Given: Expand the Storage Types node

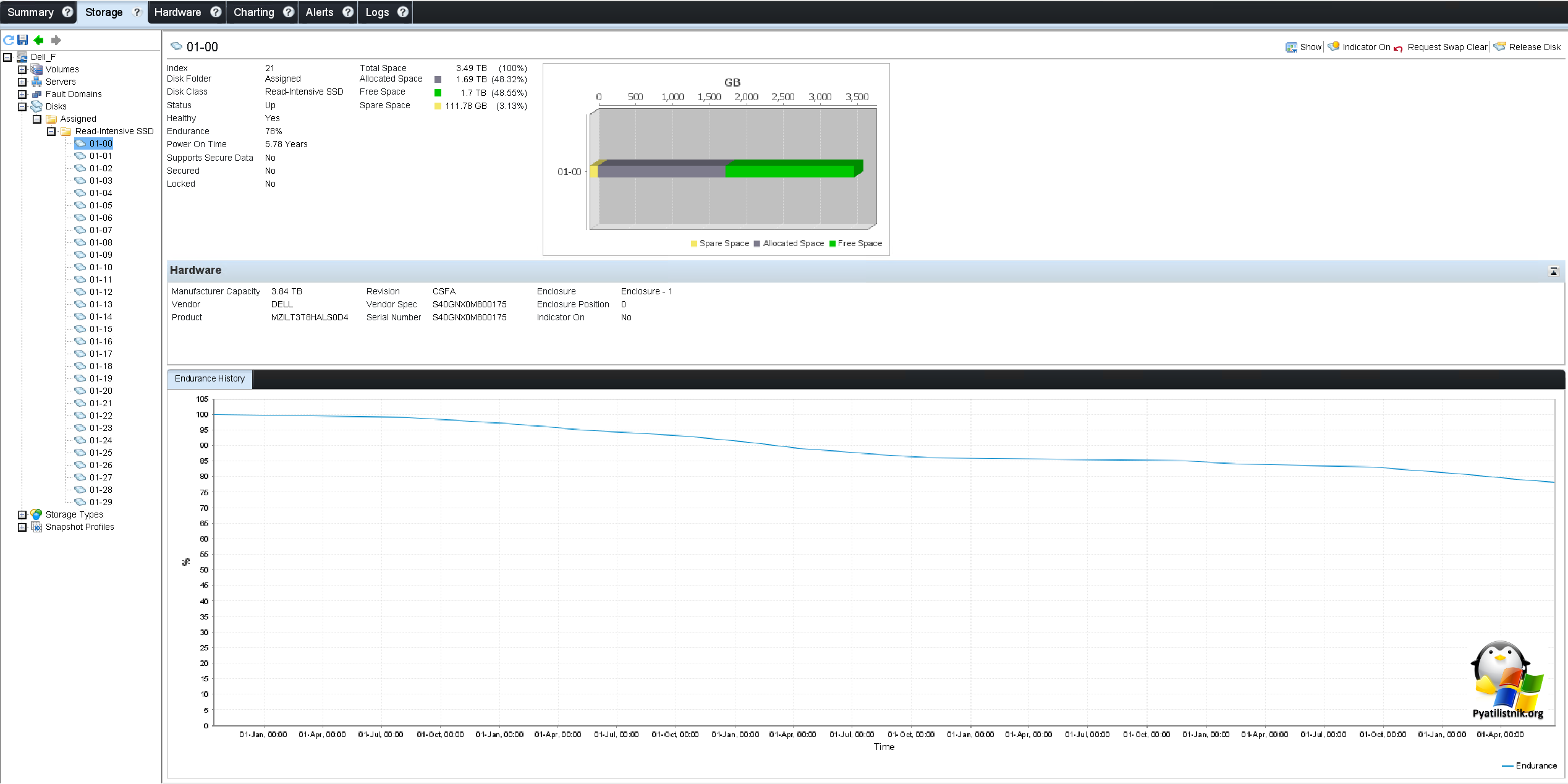Looking at the screenshot, I should pos(22,514).
